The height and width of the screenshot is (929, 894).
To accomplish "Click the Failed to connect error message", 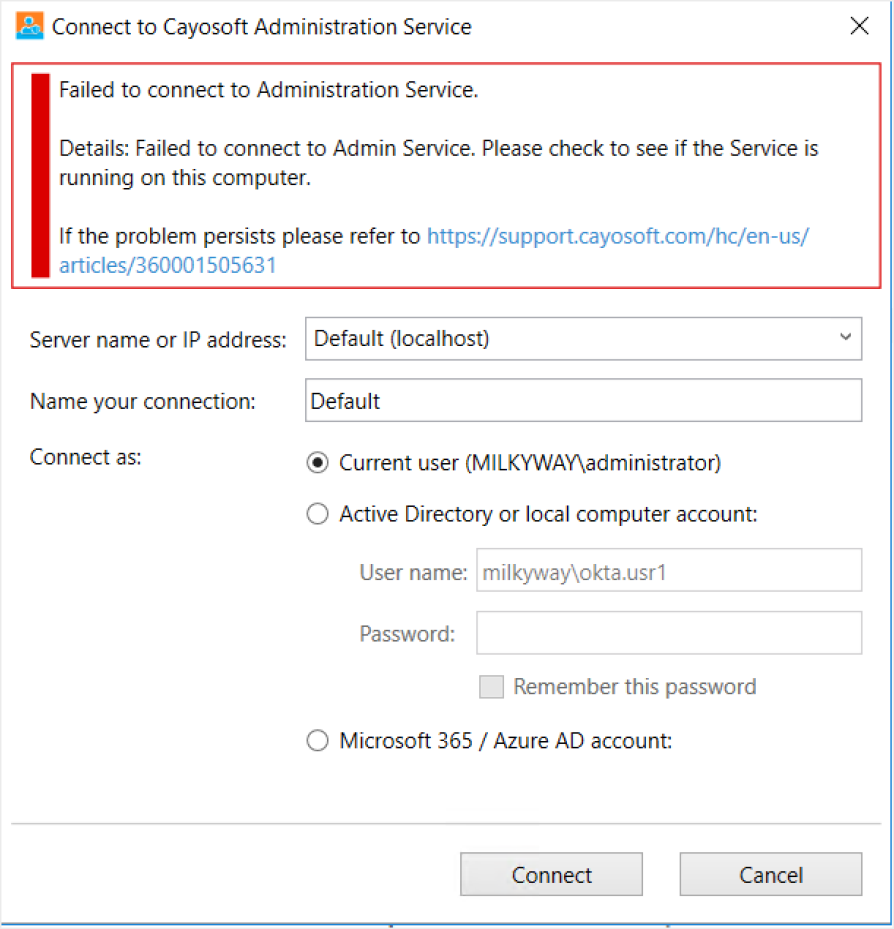I will [x=268, y=90].
